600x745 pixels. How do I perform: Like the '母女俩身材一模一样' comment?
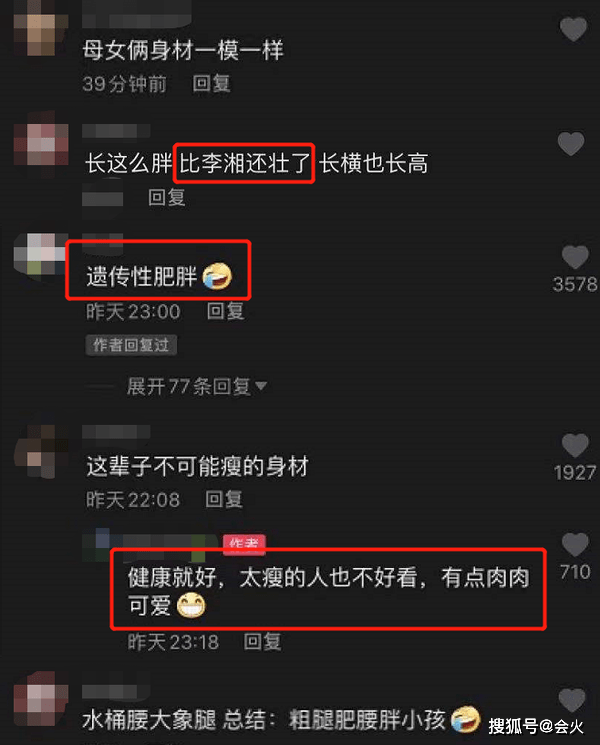point(573,29)
